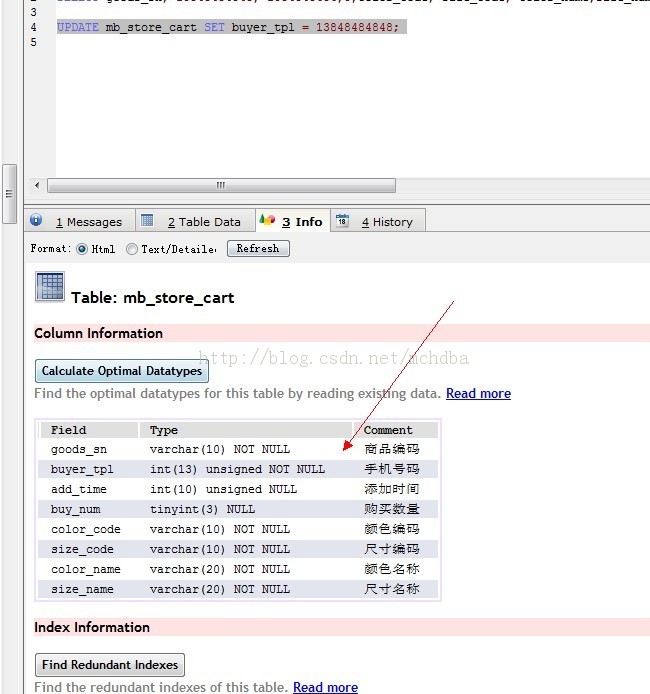Click the UPDATE statement on line 4
Viewport: 650px width, 694px height.
pyautogui.click(x=228, y=27)
